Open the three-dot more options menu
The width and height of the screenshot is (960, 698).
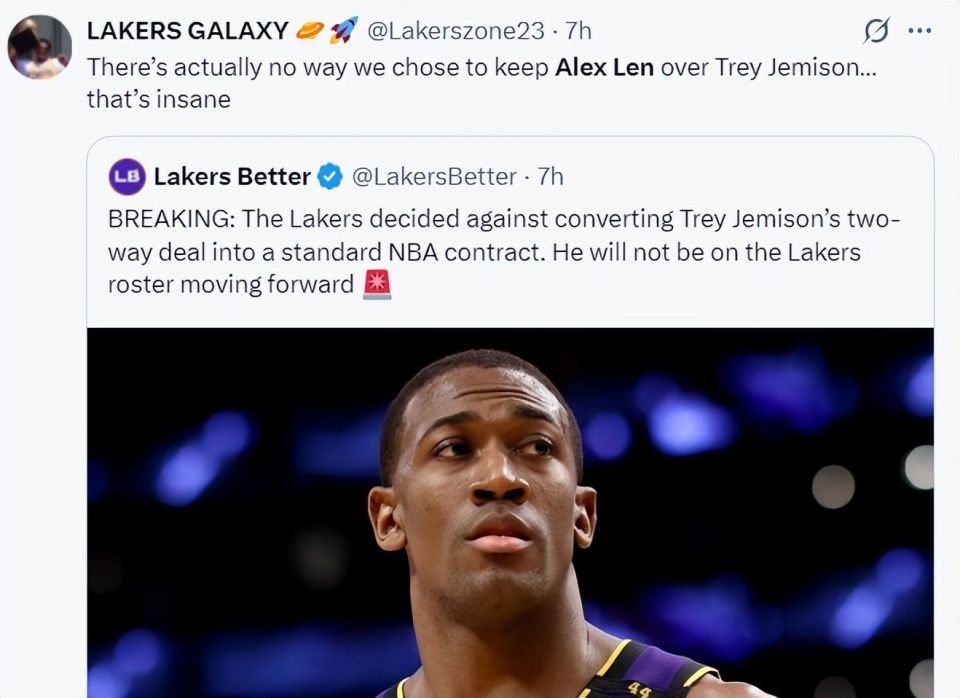pyautogui.click(x=919, y=31)
